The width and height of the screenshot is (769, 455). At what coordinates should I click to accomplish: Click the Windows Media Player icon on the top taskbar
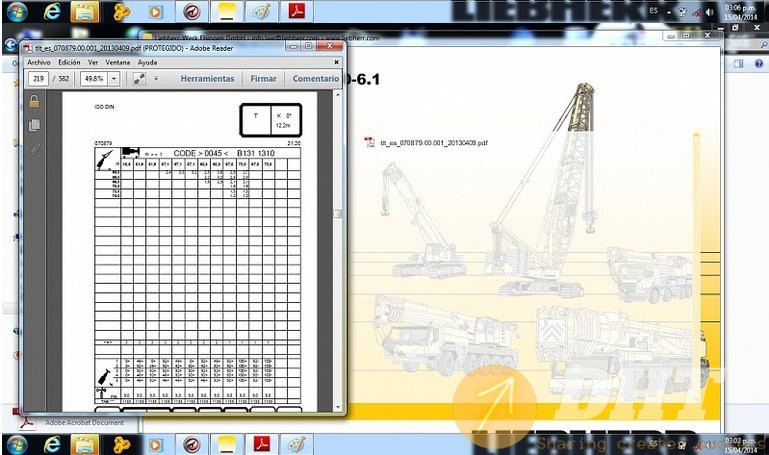[155, 11]
